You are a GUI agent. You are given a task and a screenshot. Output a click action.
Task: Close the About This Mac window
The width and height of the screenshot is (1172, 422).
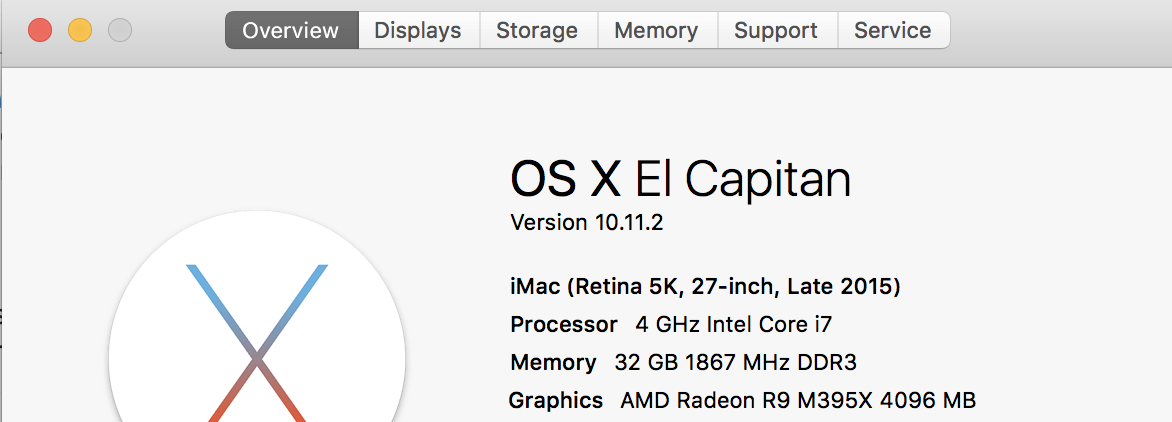click(40, 30)
